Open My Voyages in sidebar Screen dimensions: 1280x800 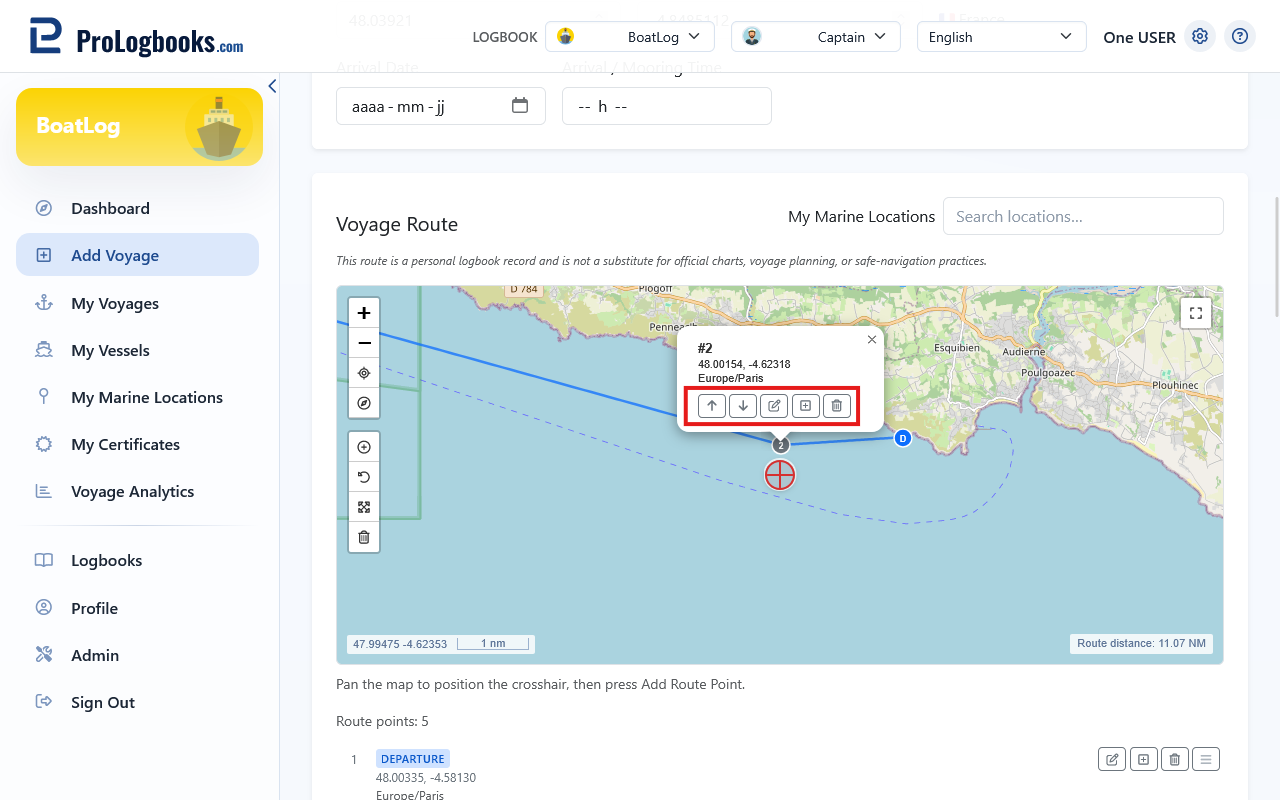pyautogui.click(x=137, y=303)
